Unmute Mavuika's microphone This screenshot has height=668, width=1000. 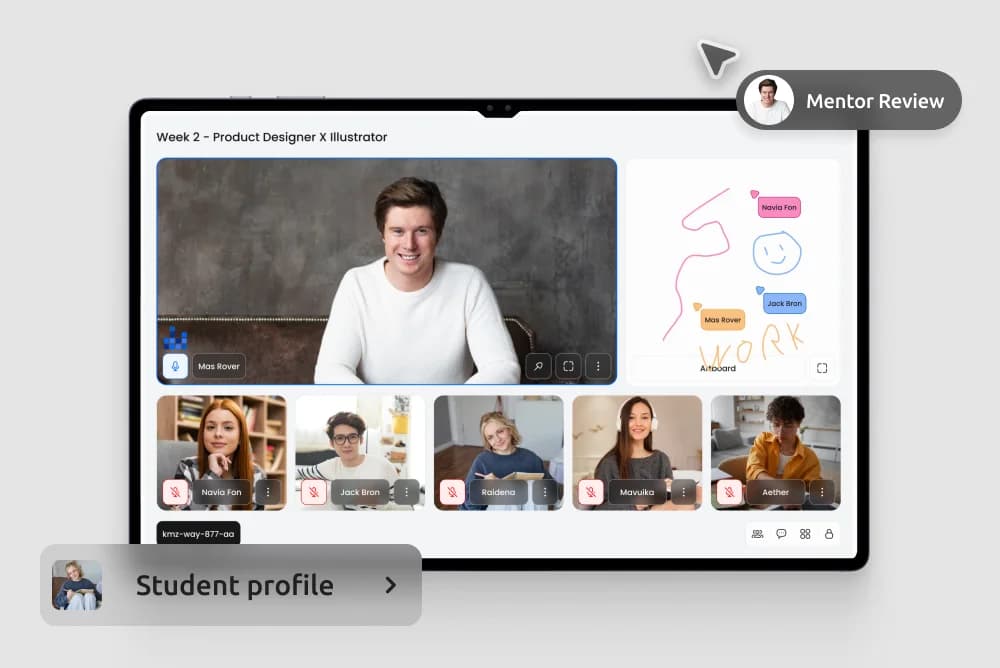point(591,492)
